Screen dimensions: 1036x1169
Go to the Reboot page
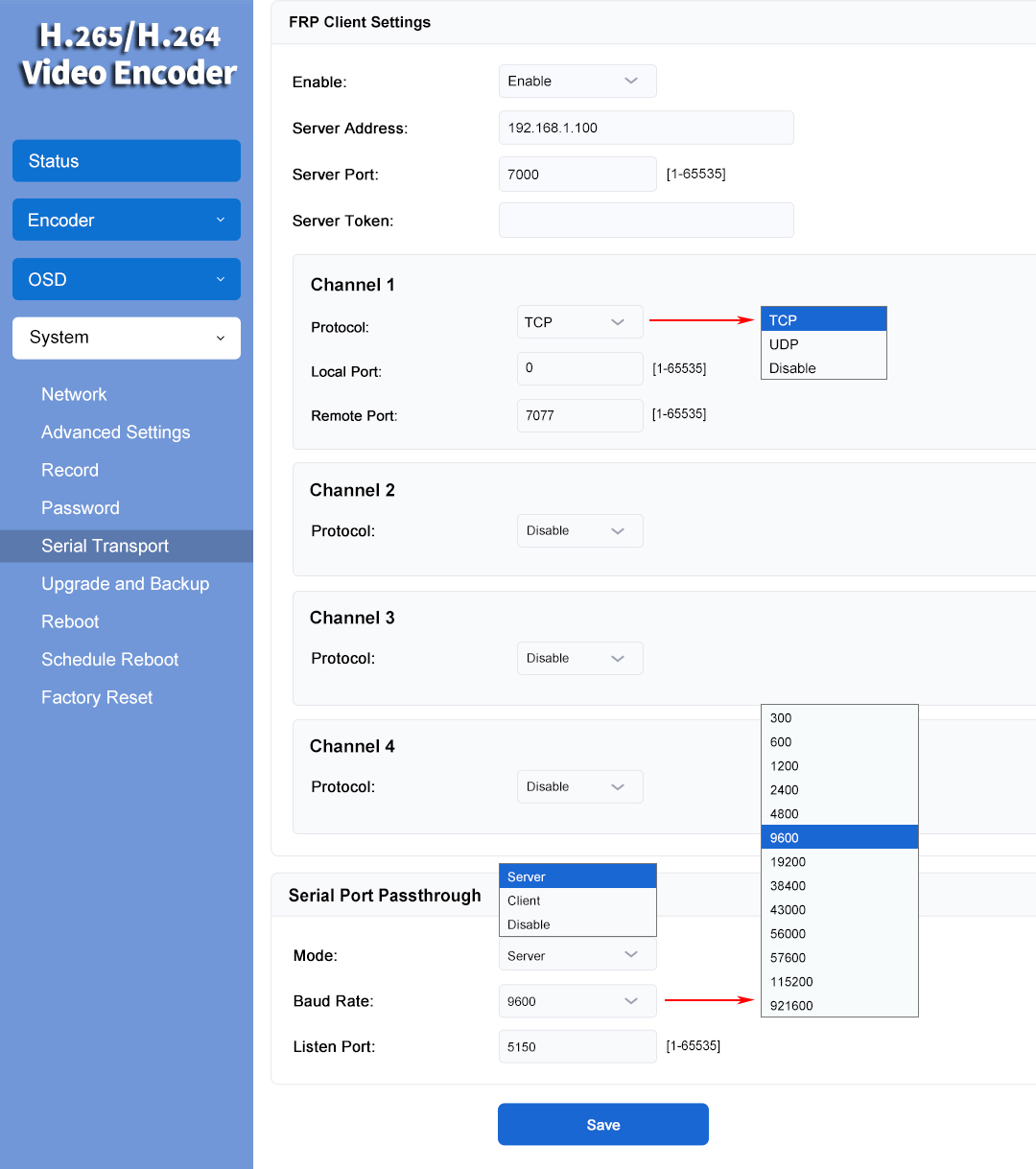[x=70, y=621]
